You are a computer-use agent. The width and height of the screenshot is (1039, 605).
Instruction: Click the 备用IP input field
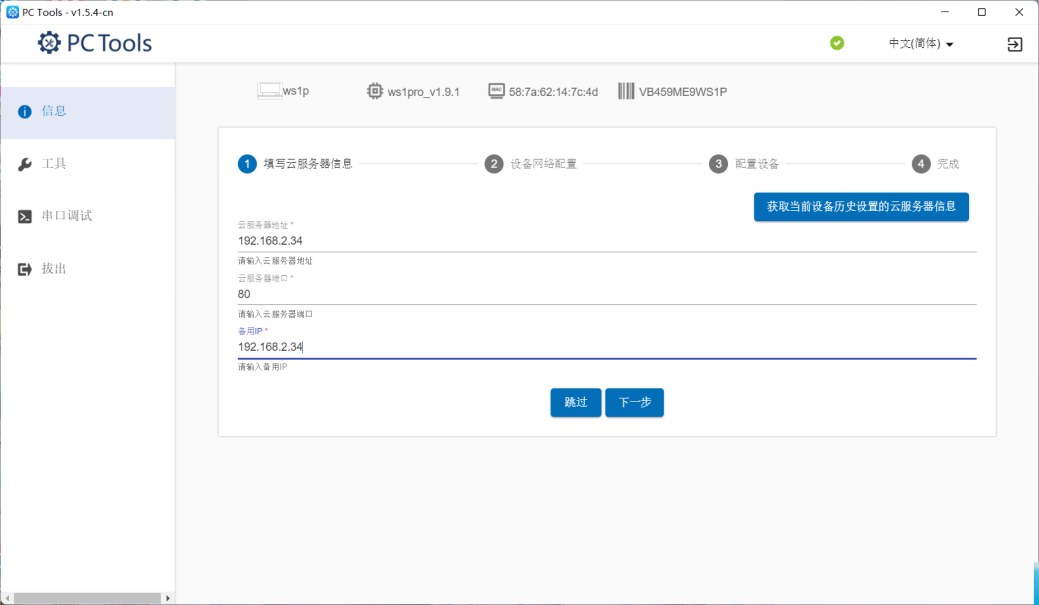[607, 347]
